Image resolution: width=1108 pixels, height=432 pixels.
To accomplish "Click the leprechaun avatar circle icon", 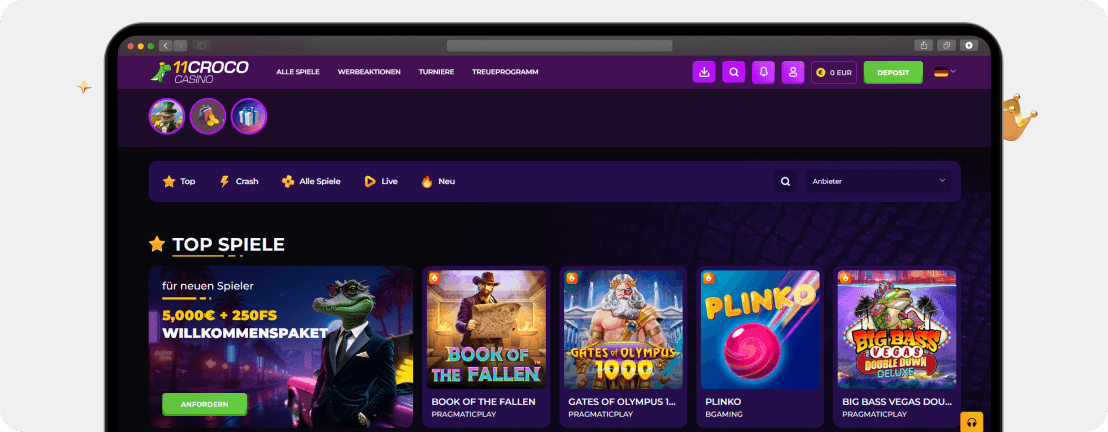I will click(x=167, y=116).
